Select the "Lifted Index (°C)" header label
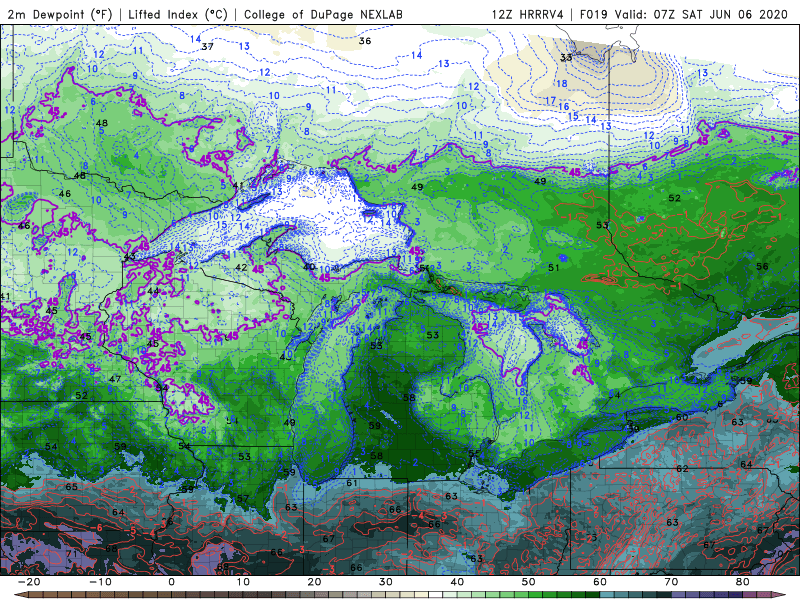The width and height of the screenshot is (800, 600). 178,14
